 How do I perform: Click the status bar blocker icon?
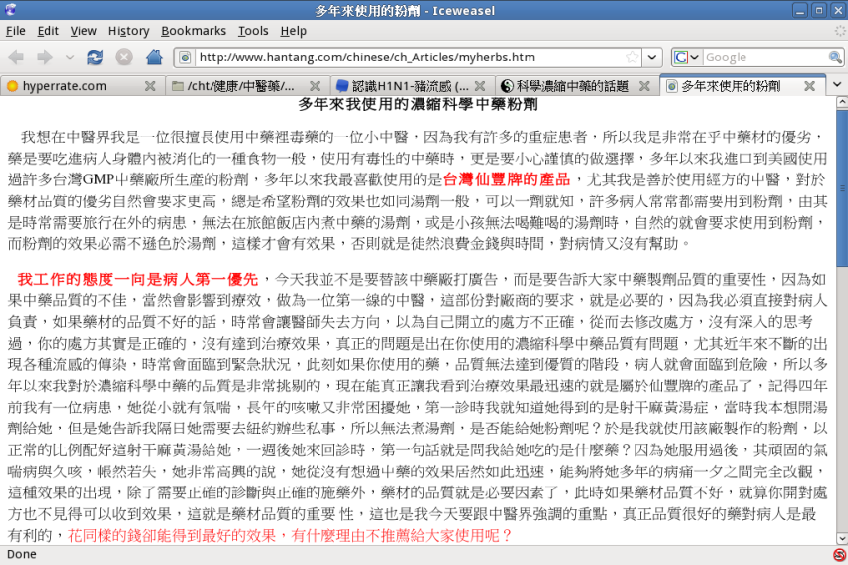click(838, 555)
